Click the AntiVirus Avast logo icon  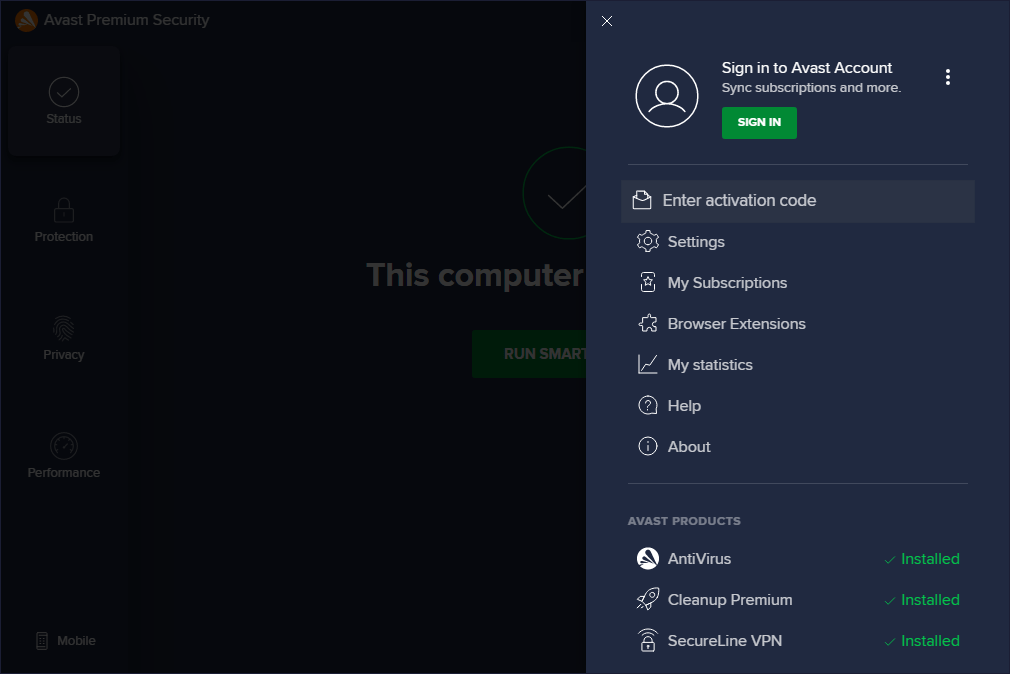click(647, 558)
